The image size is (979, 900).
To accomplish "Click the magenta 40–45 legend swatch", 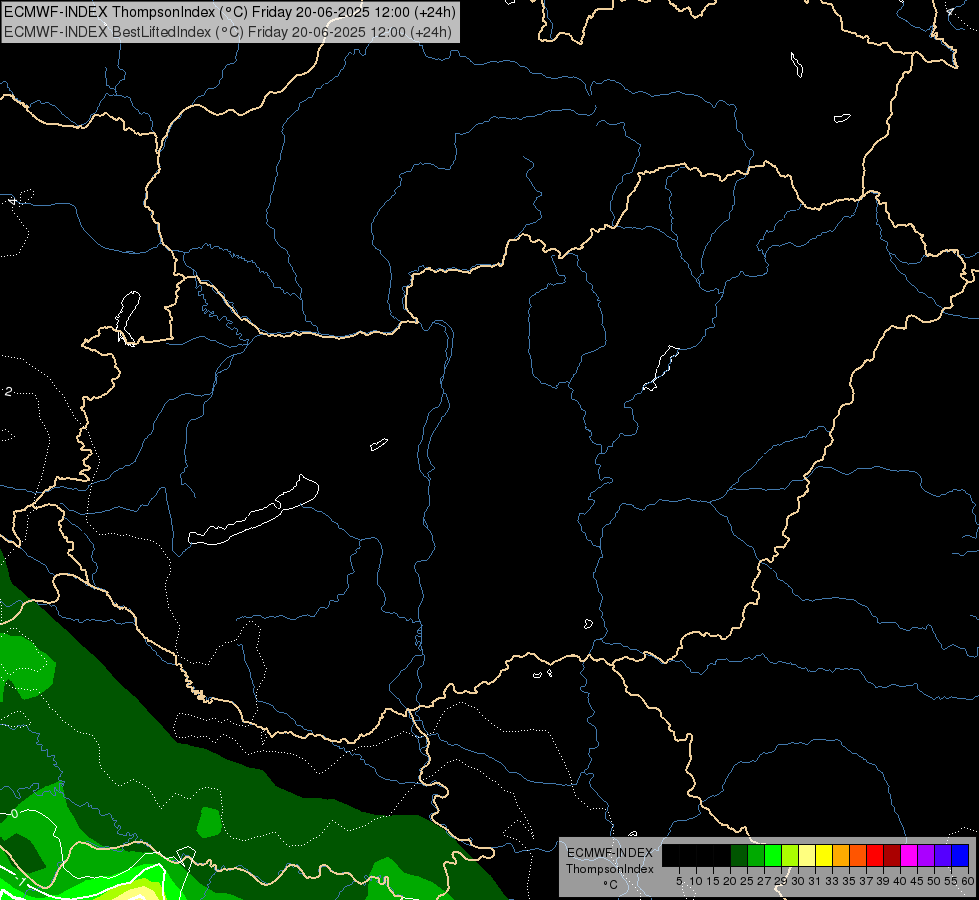I will click(909, 855).
